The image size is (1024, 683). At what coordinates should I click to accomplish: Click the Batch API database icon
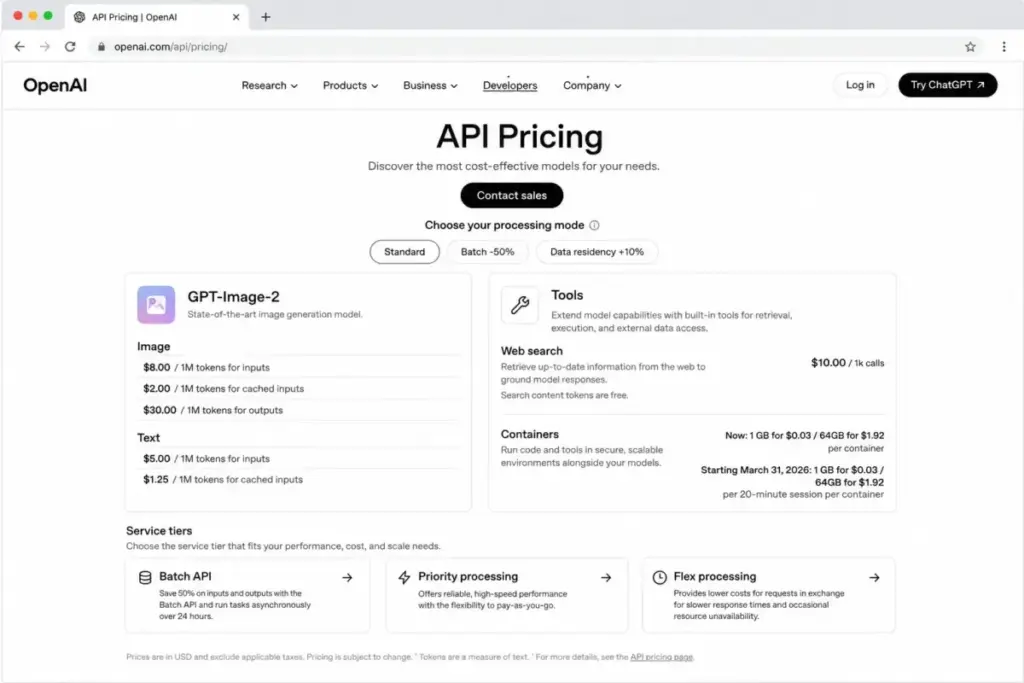coord(145,577)
